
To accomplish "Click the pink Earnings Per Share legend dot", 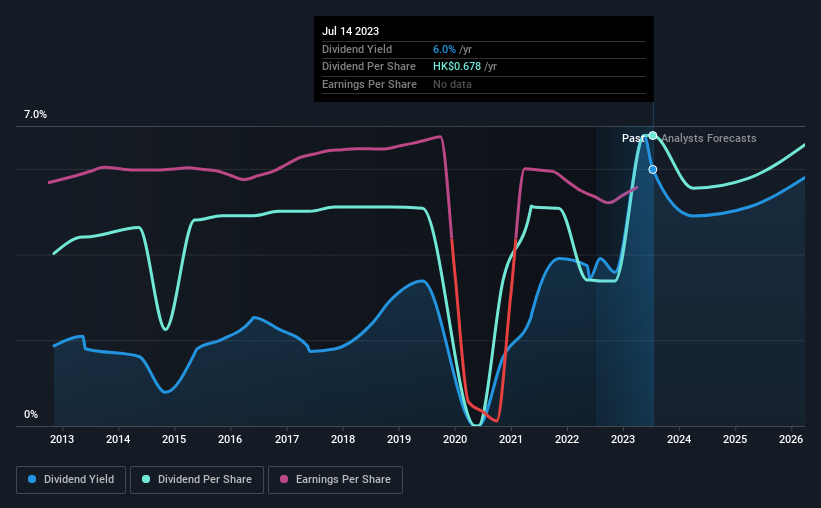I will [x=284, y=479].
